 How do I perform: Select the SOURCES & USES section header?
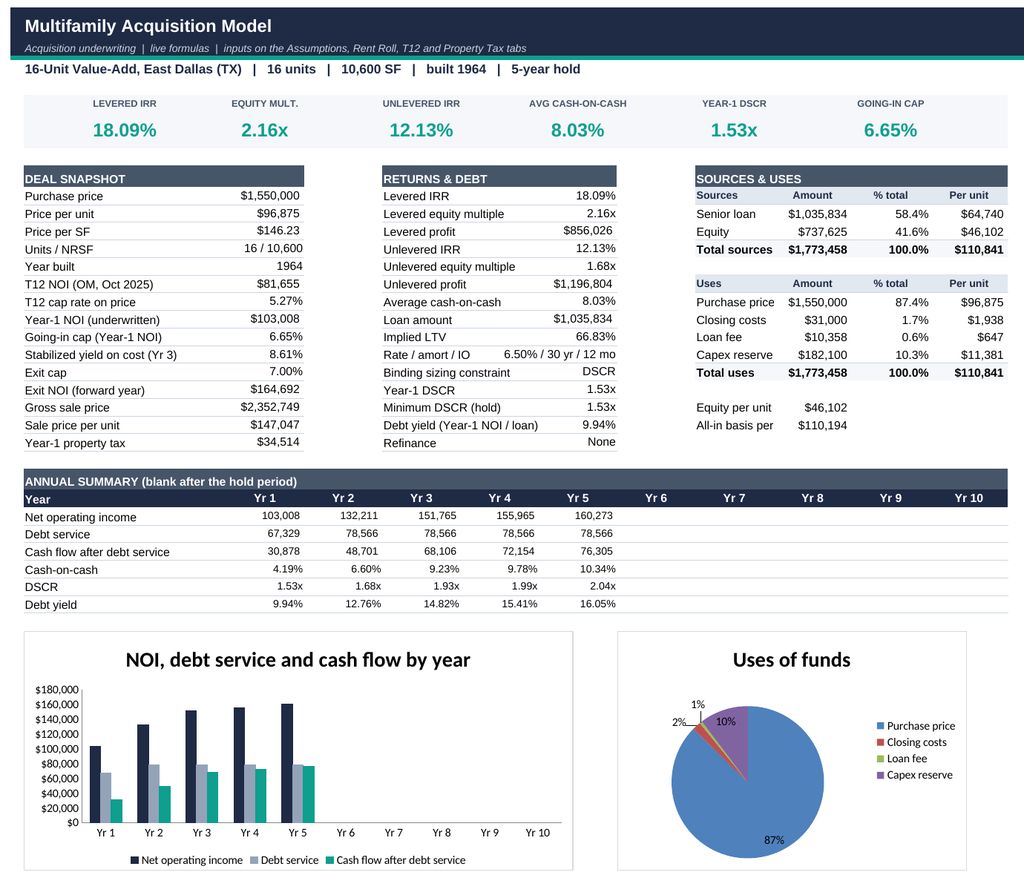[851, 178]
